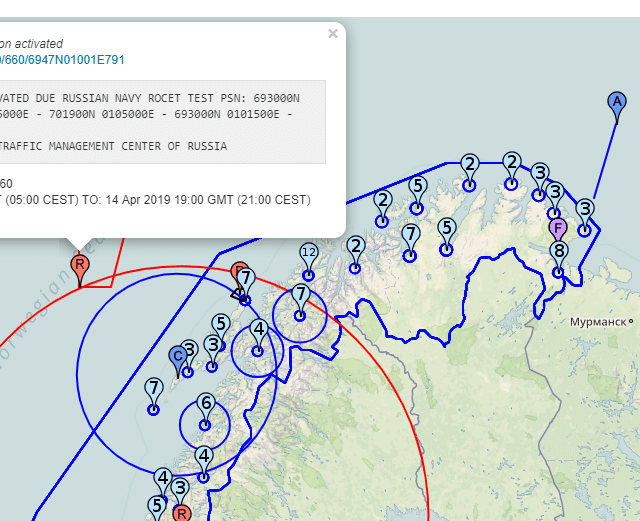Click the red R marker at bottom edge
Image resolution: width=640 pixels, height=521 pixels.
tap(181, 513)
